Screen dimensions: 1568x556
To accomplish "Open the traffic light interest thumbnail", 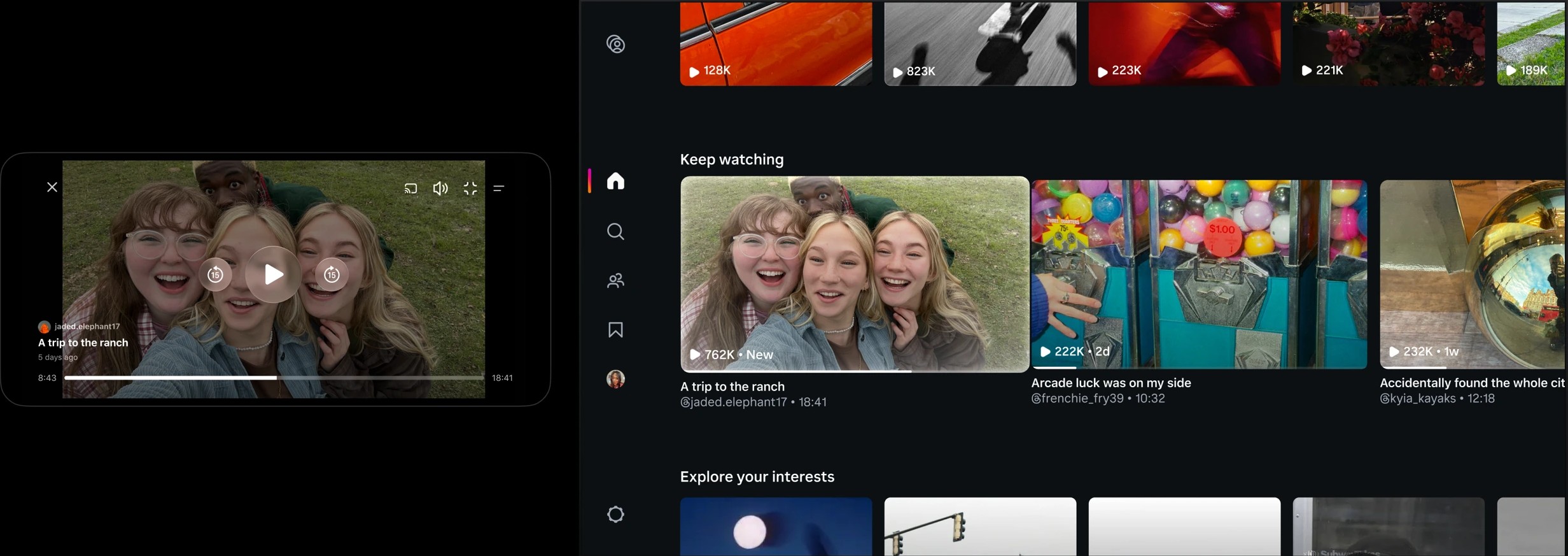I will [980, 527].
